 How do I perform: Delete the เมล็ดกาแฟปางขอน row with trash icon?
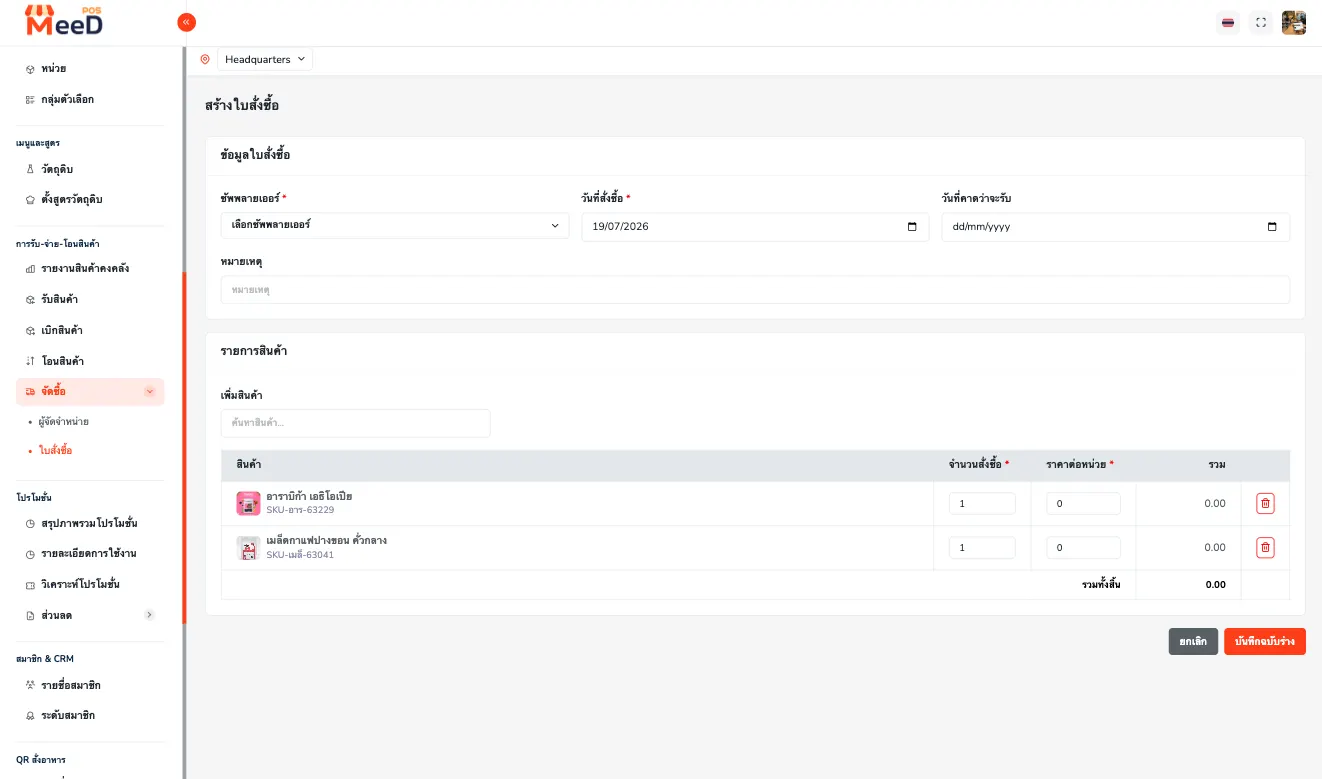1265,547
